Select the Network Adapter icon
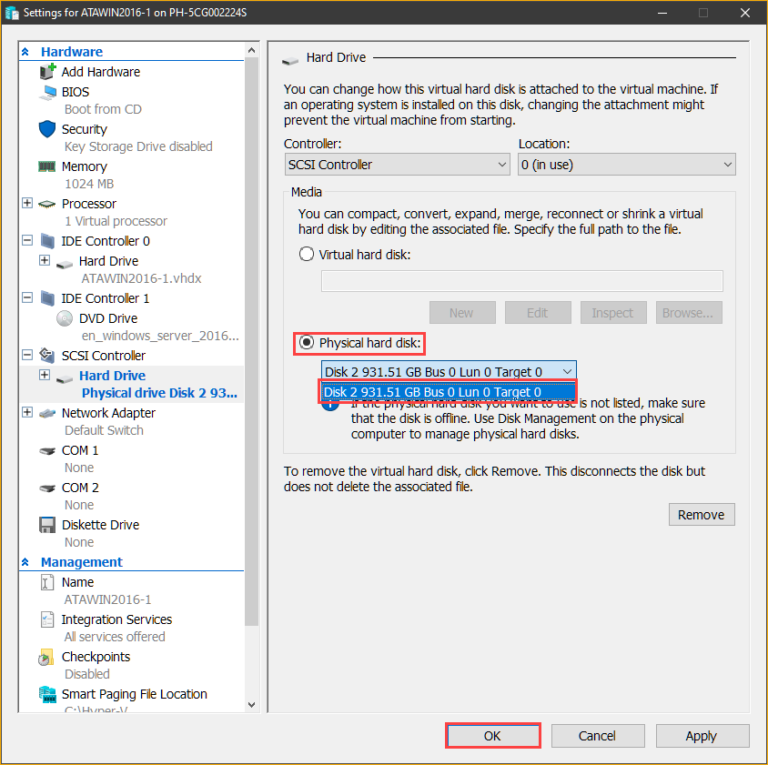This screenshot has width=768, height=765. click(47, 413)
